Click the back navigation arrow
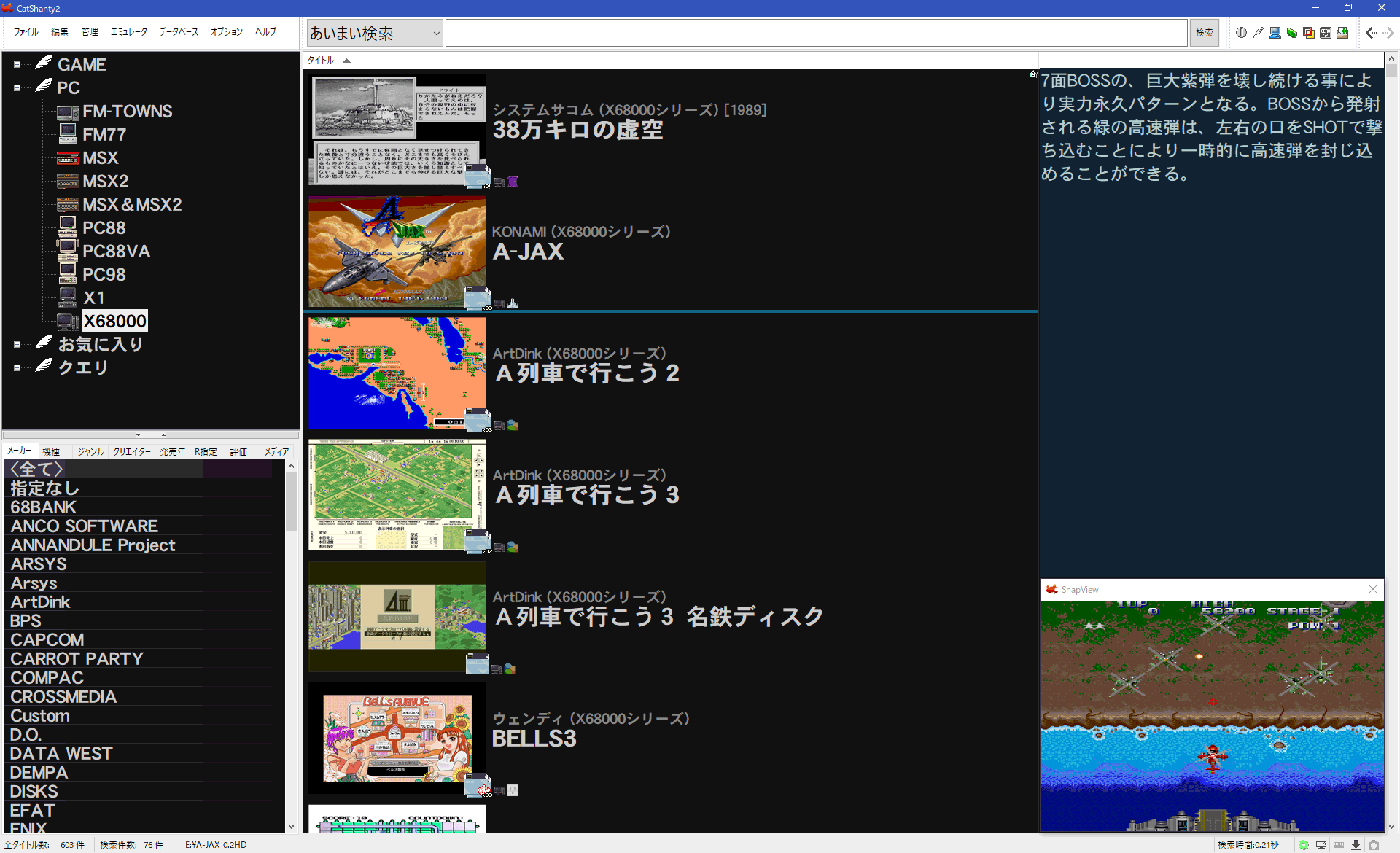 [1371, 32]
